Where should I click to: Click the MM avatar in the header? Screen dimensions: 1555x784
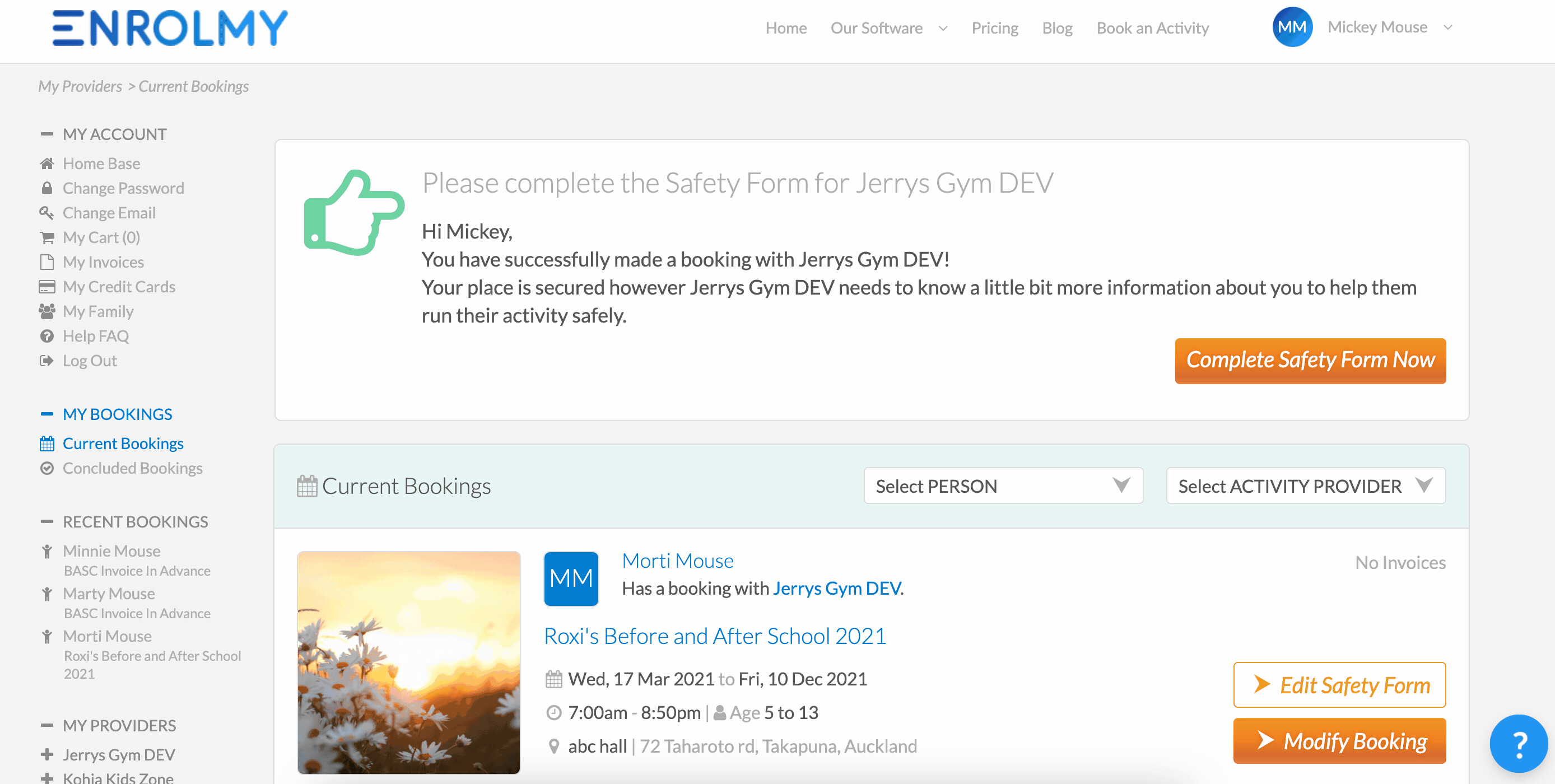coord(1292,27)
